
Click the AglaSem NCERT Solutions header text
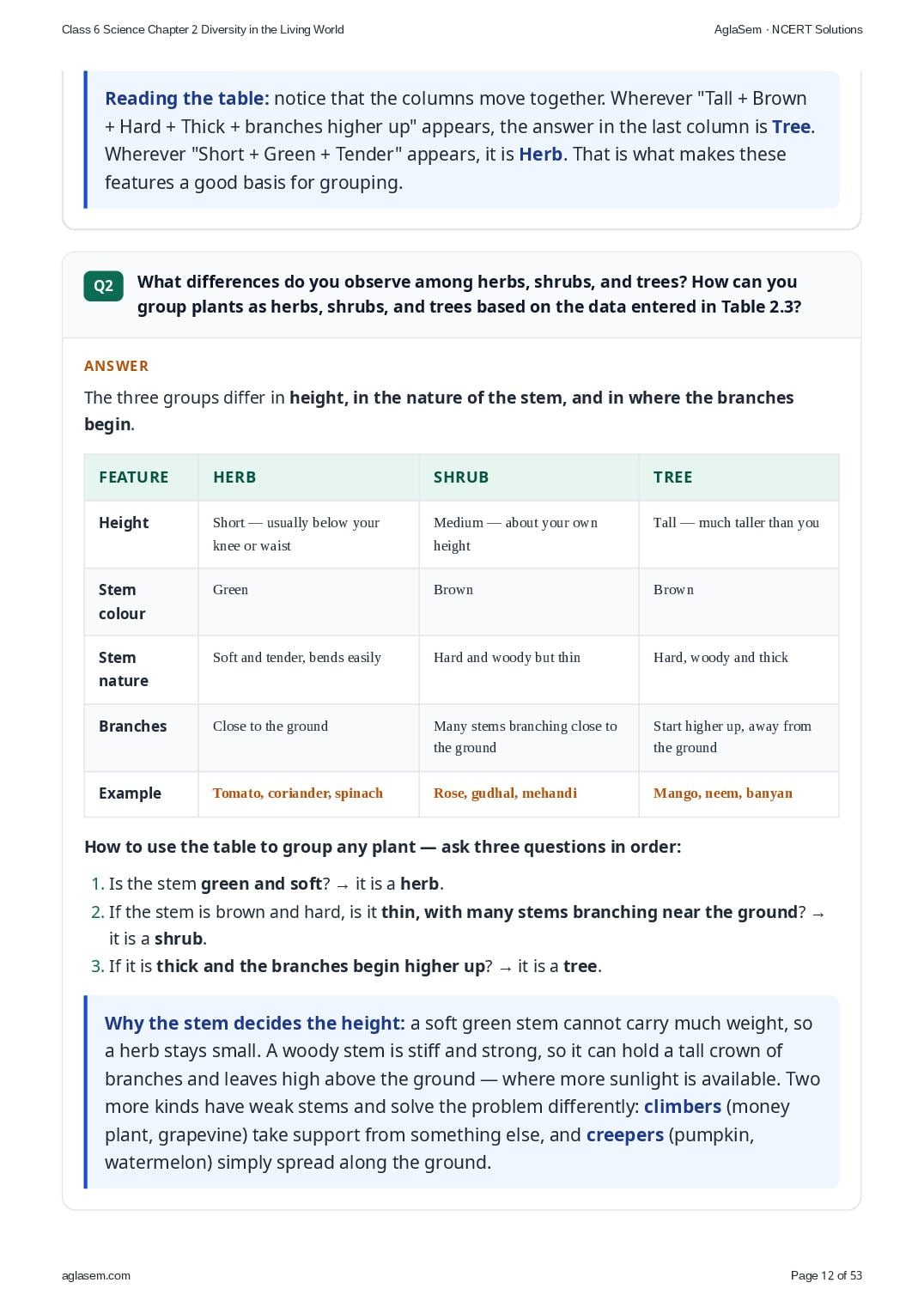[788, 29]
